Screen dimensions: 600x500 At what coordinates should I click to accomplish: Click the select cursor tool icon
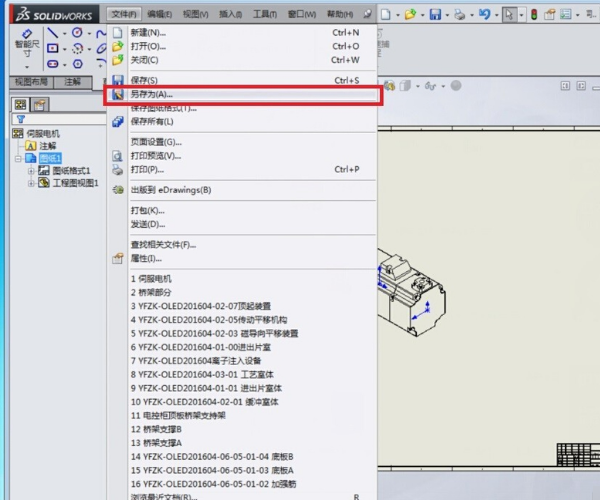(511, 15)
